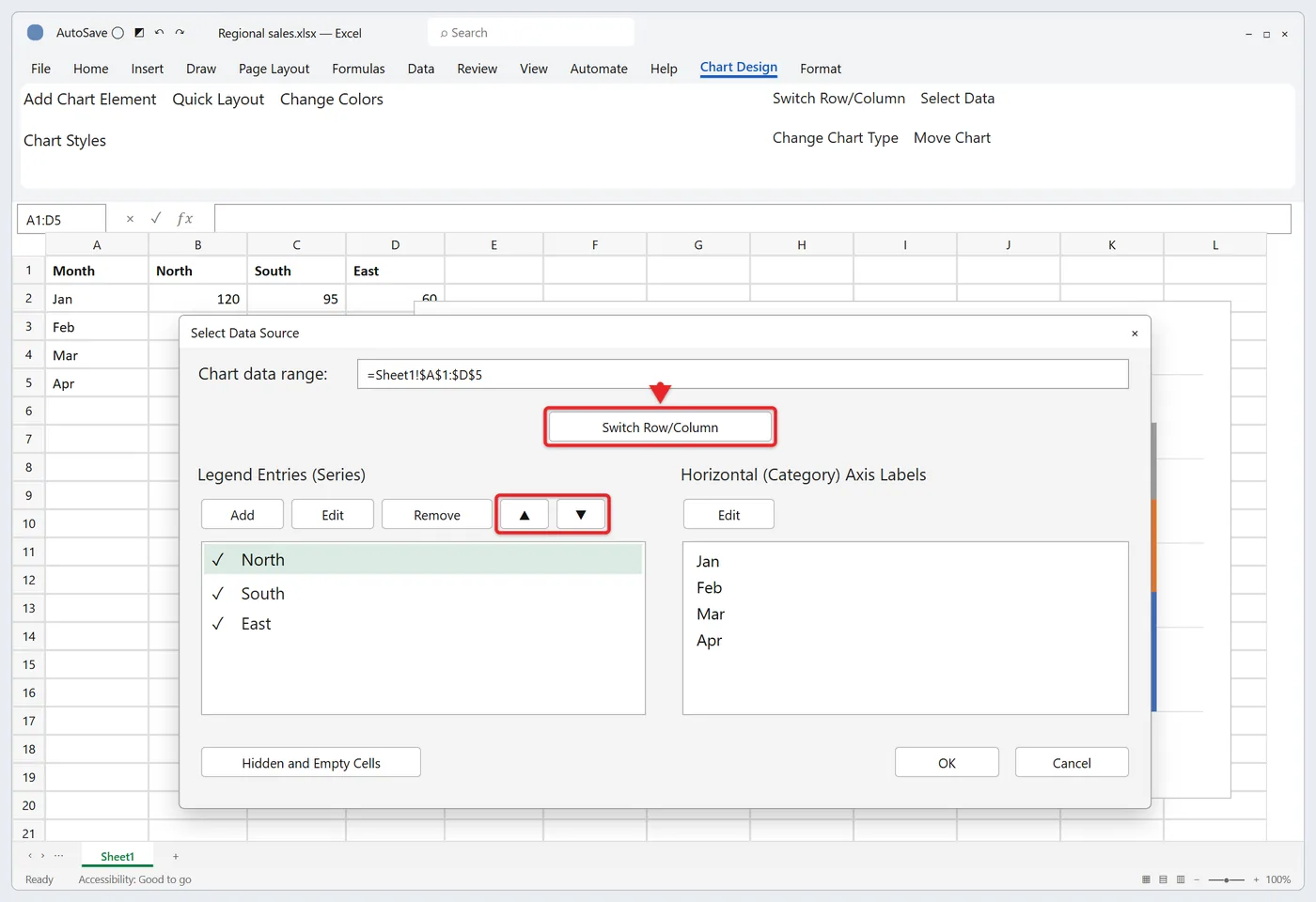Open the Insert ribbon tab

click(x=148, y=69)
